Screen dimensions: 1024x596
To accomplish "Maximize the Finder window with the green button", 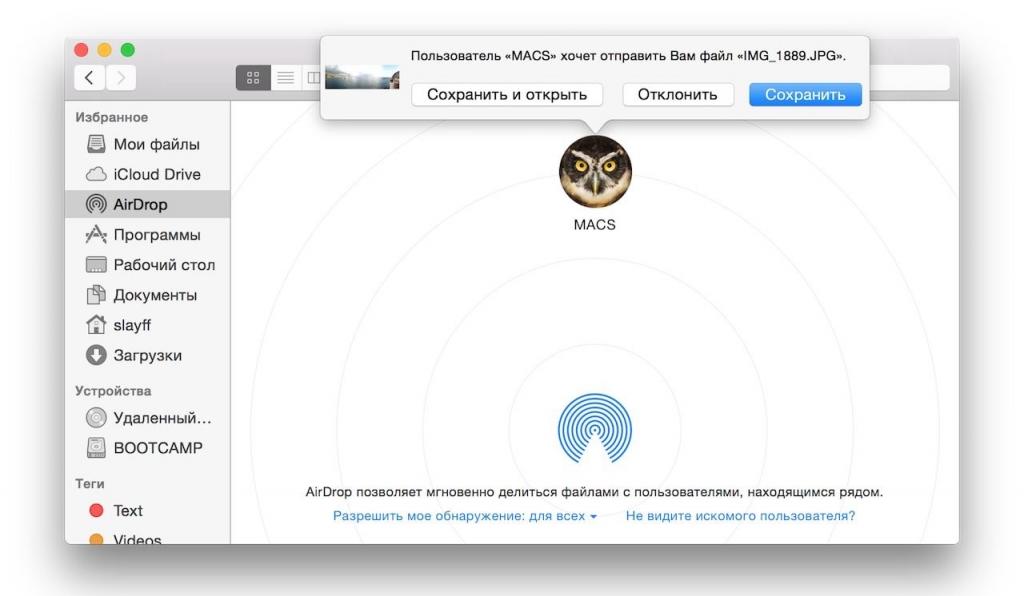I will (x=128, y=50).
